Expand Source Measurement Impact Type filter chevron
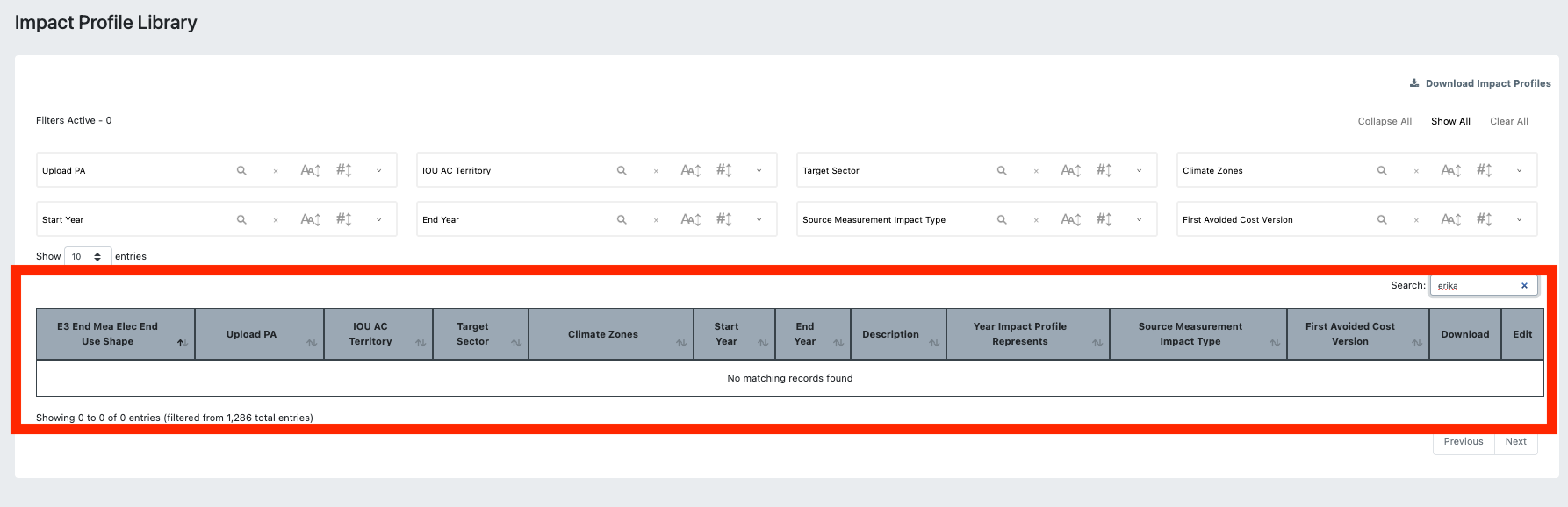The height and width of the screenshot is (507, 1568). 1140,219
